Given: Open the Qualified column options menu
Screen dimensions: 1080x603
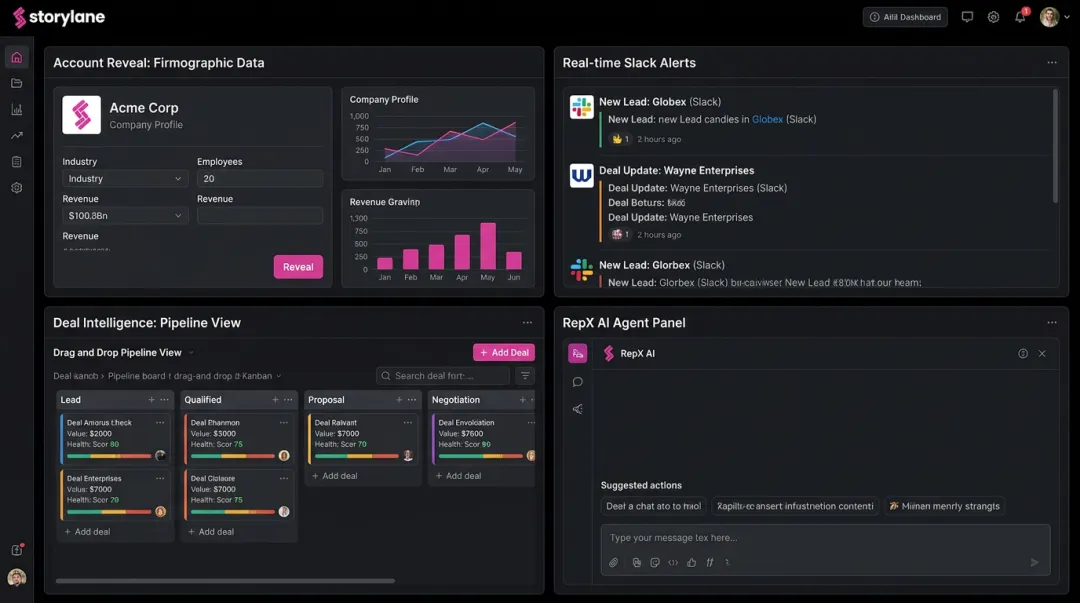Looking at the screenshot, I should point(288,400).
